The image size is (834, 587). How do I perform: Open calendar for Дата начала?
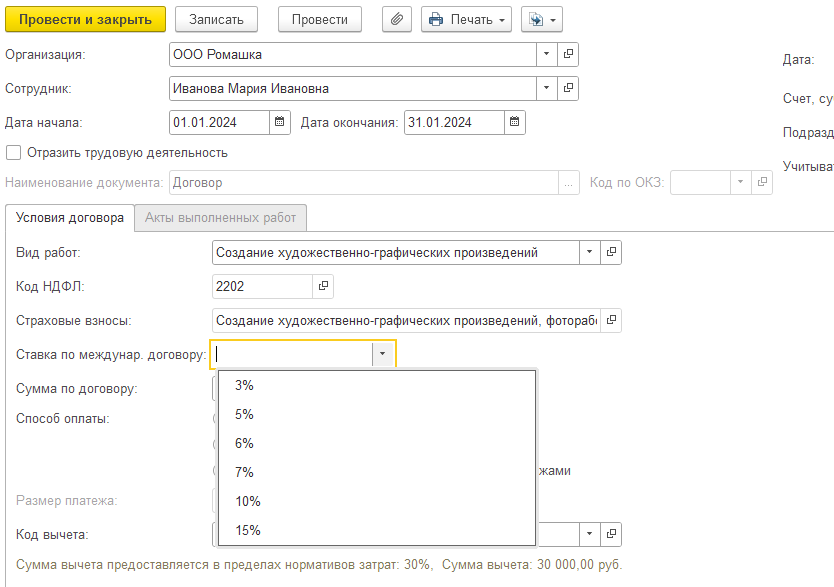[x=280, y=122]
